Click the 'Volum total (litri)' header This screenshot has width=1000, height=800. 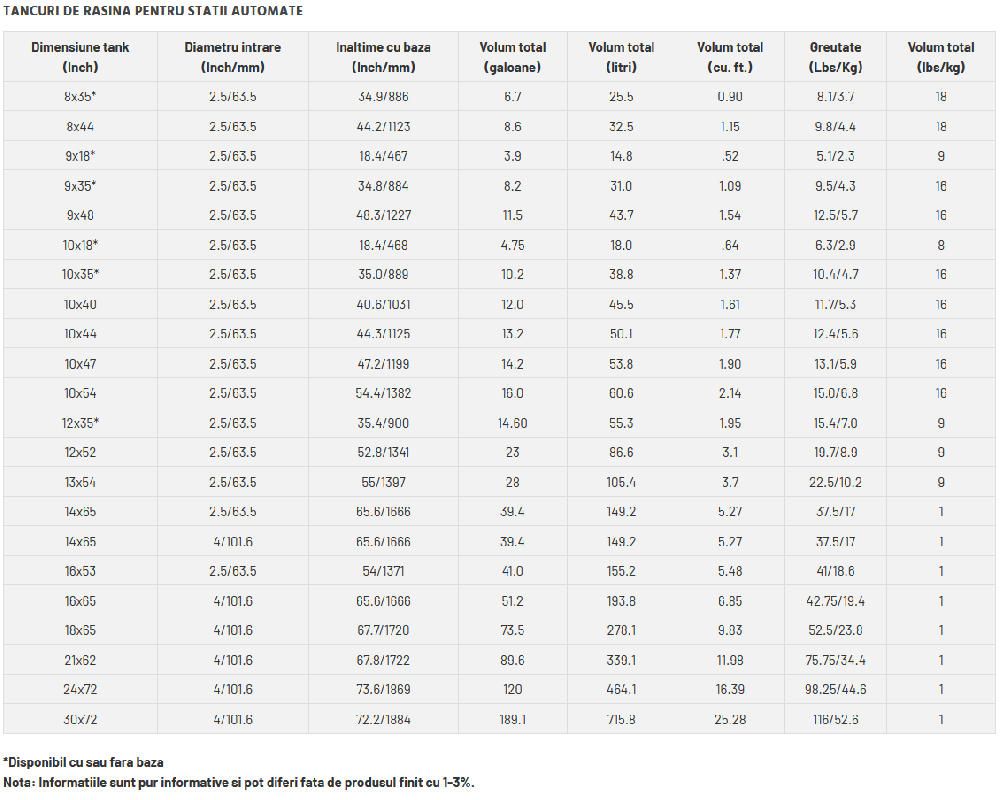click(x=621, y=57)
